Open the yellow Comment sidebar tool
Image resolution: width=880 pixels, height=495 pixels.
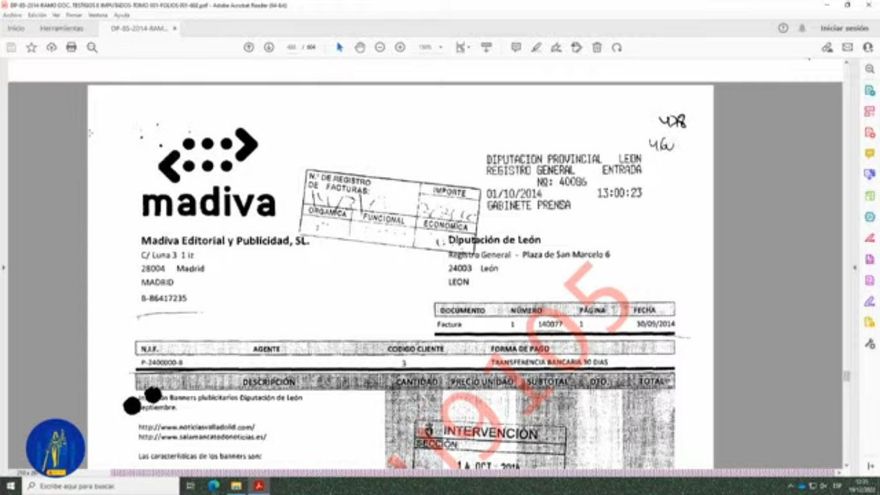click(x=869, y=153)
